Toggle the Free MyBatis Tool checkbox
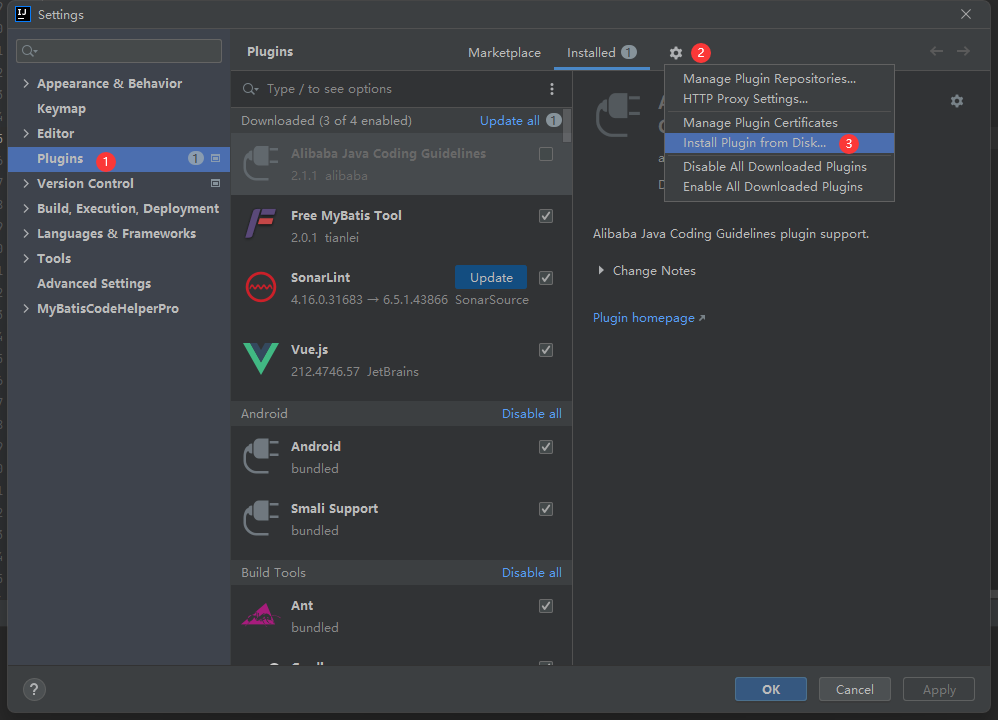998x720 pixels. coord(545,216)
